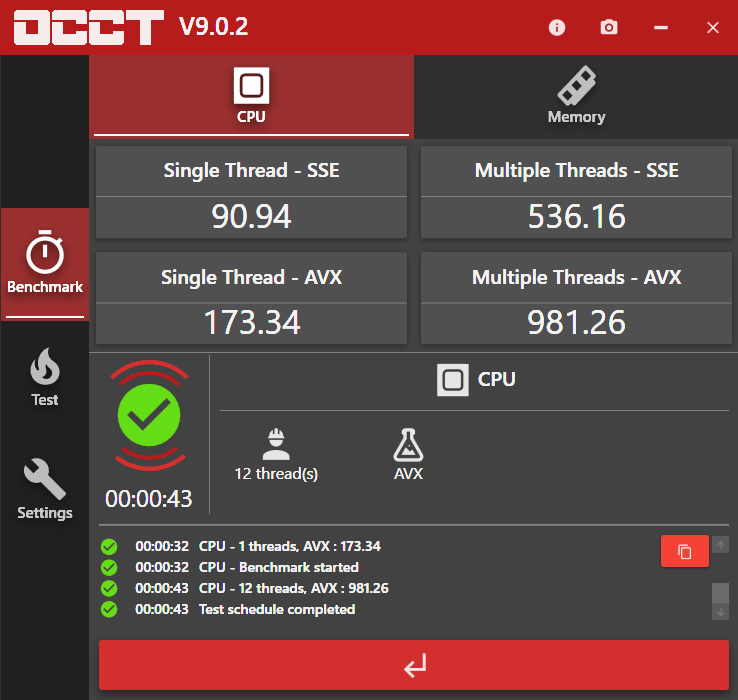Screen dimensions: 738x700
Task: Select the Single Thread - AVX result card
Action: click(x=251, y=298)
